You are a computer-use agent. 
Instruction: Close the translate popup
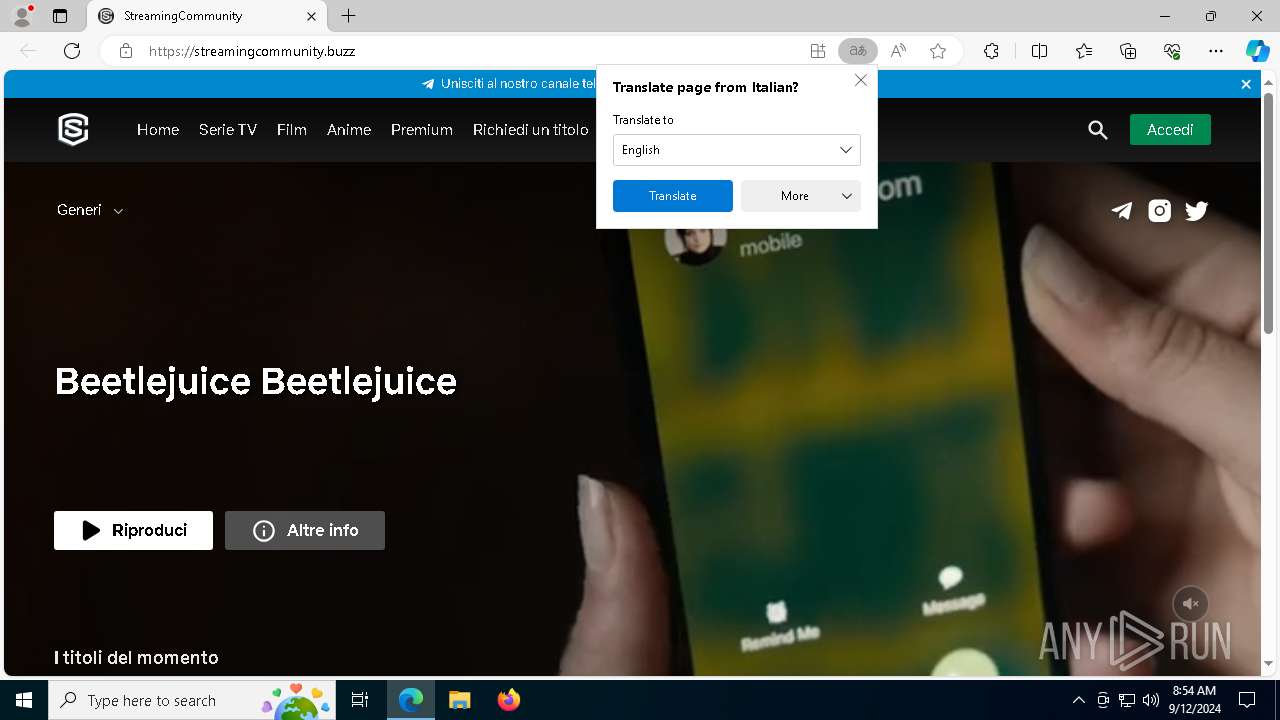point(861,80)
